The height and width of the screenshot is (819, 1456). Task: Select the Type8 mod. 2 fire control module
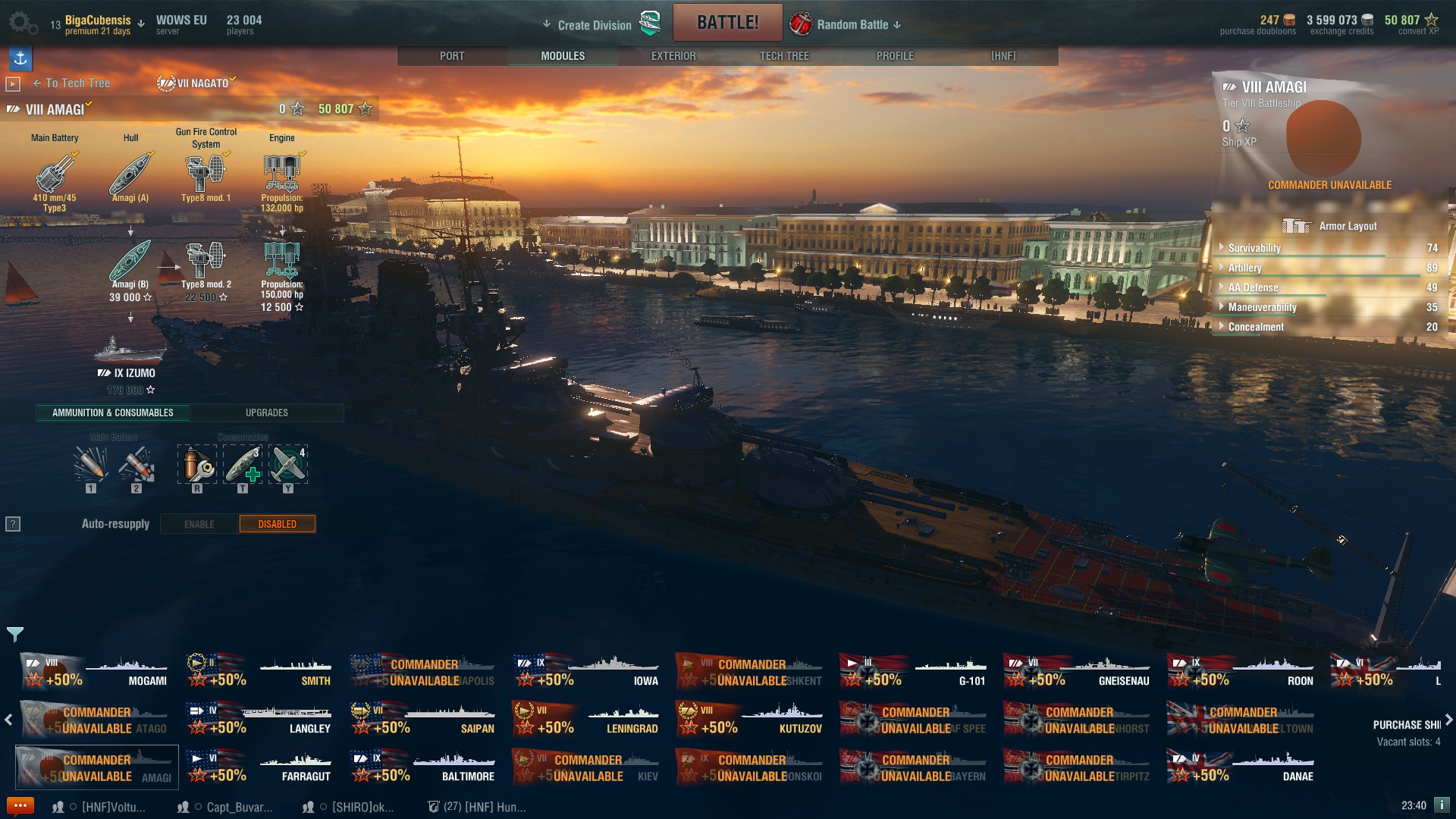(x=206, y=261)
